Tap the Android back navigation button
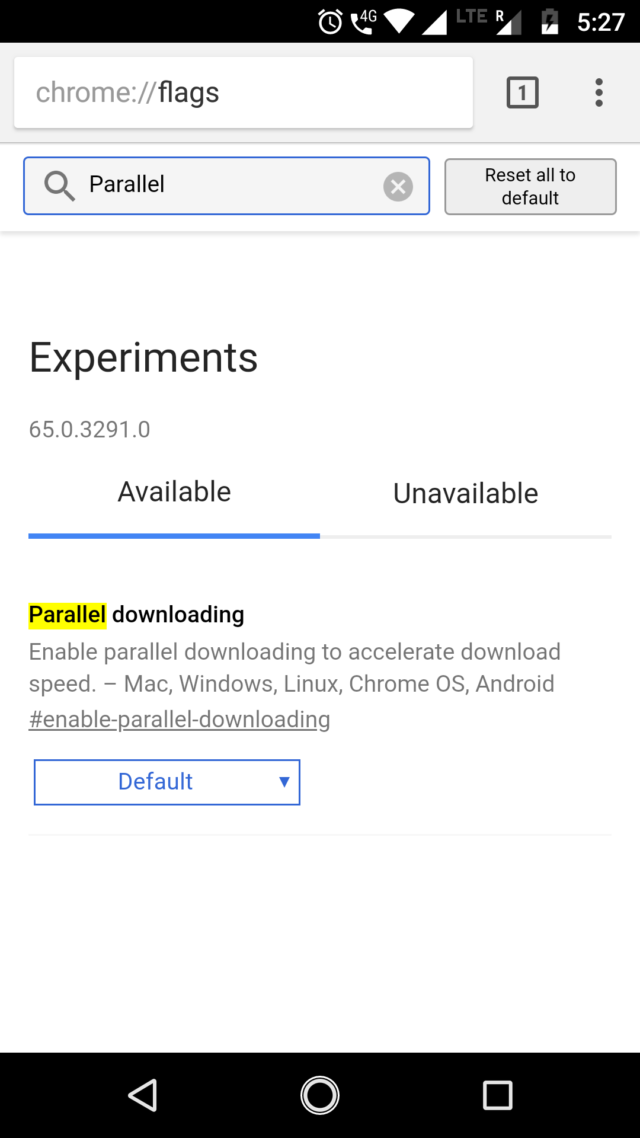The height and width of the screenshot is (1138, 640). point(142,1095)
